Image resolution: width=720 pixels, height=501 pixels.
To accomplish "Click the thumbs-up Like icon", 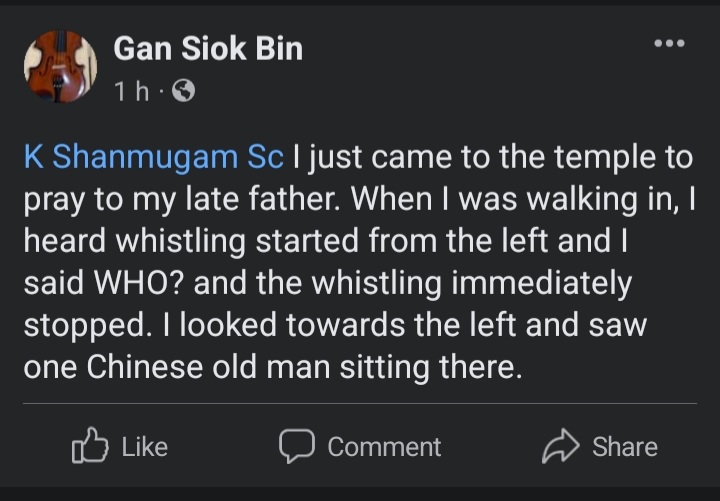I will tap(89, 446).
